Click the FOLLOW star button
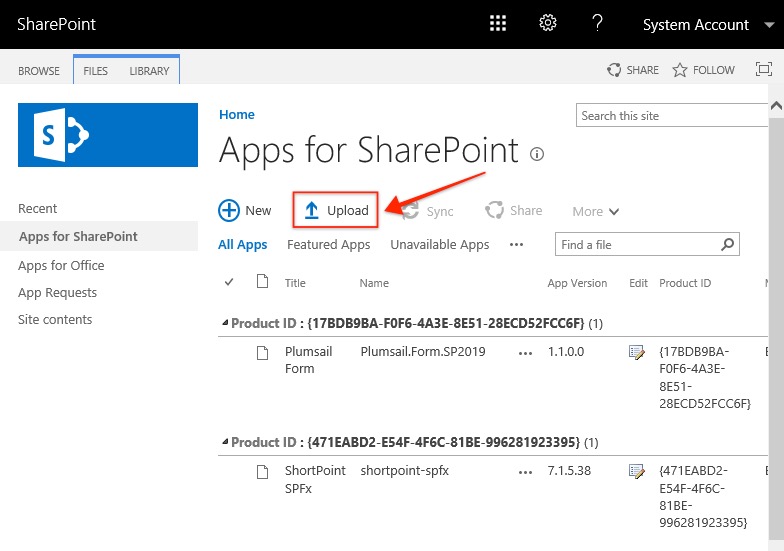 point(704,70)
